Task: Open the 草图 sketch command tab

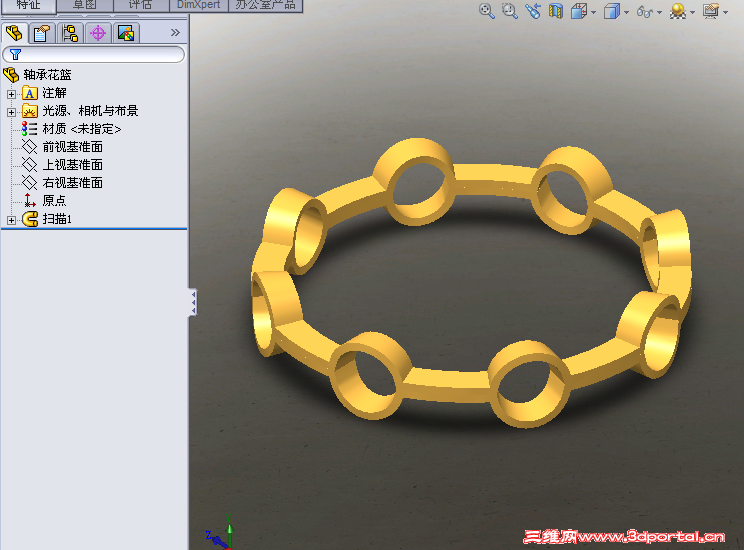Action: 85,5
